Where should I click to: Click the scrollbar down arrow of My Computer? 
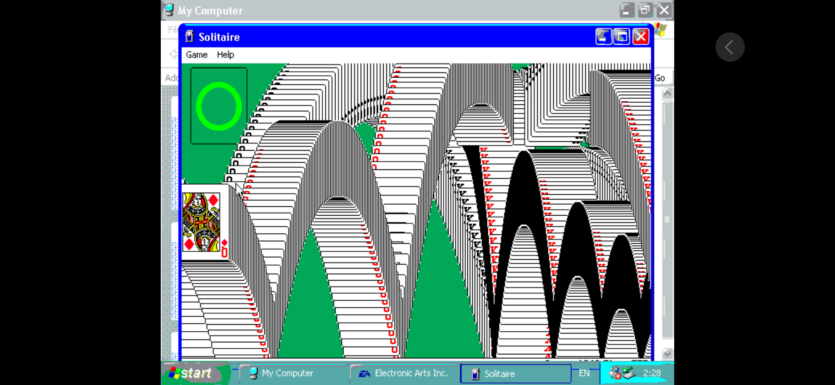click(x=667, y=354)
